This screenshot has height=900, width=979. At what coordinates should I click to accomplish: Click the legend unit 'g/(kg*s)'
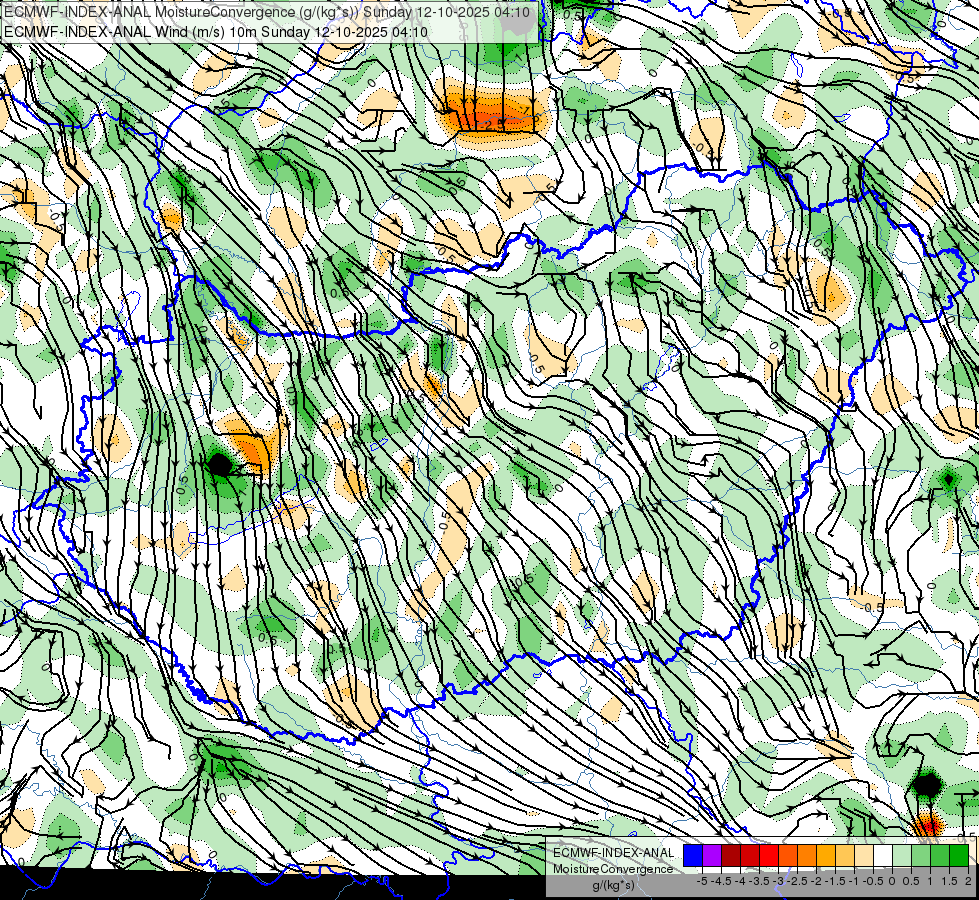[x=613, y=885]
